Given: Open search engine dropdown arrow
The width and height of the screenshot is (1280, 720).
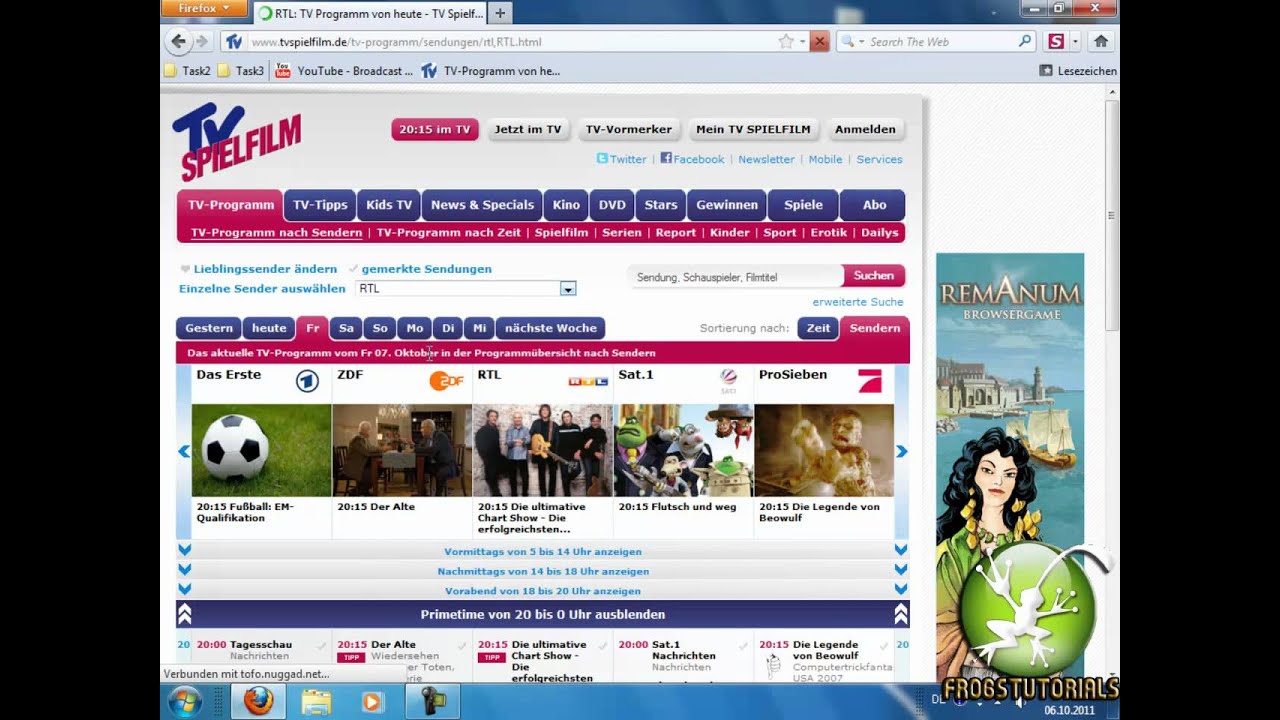Looking at the screenshot, I should click(861, 42).
